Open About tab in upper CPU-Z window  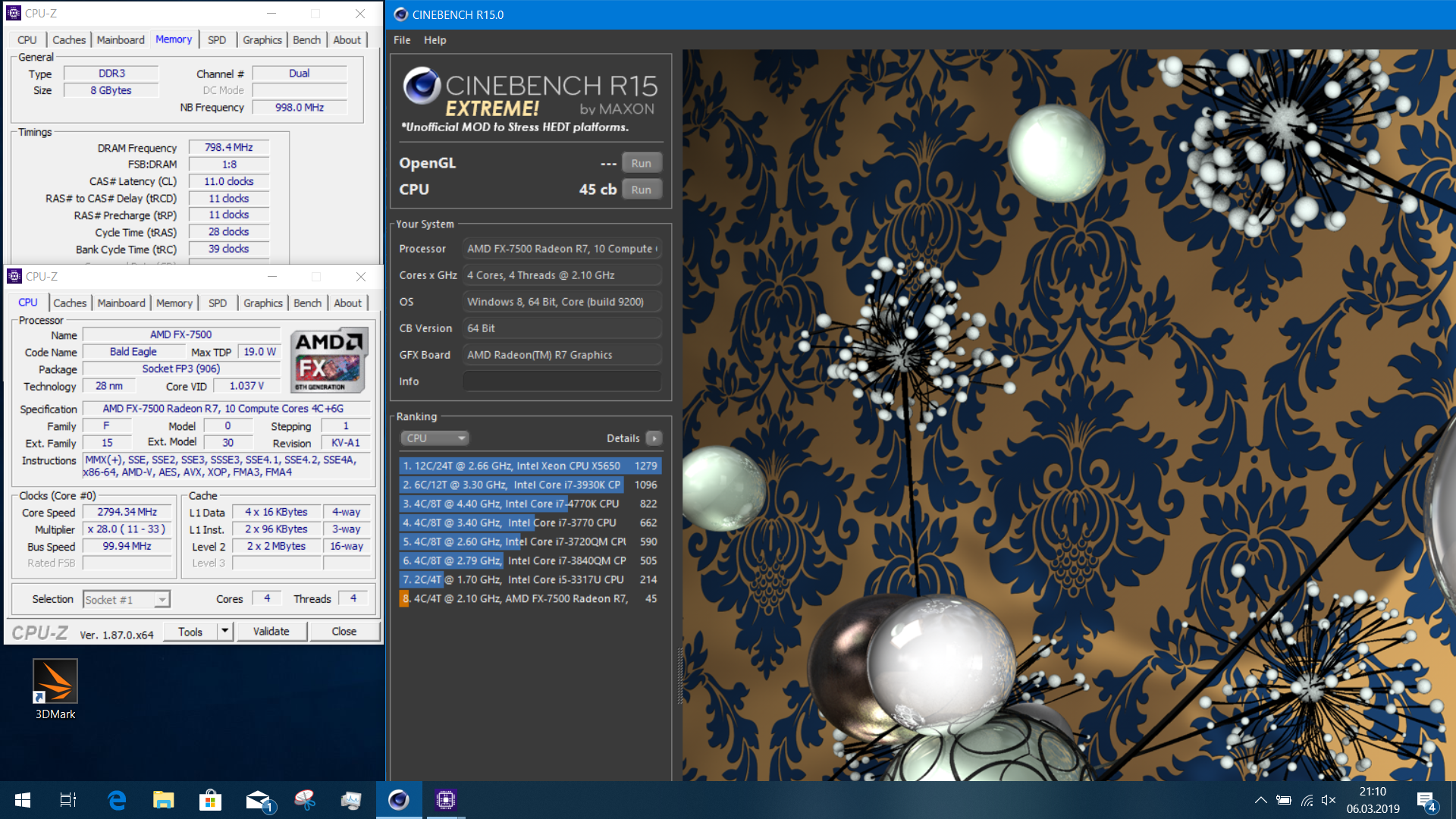(x=347, y=39)
